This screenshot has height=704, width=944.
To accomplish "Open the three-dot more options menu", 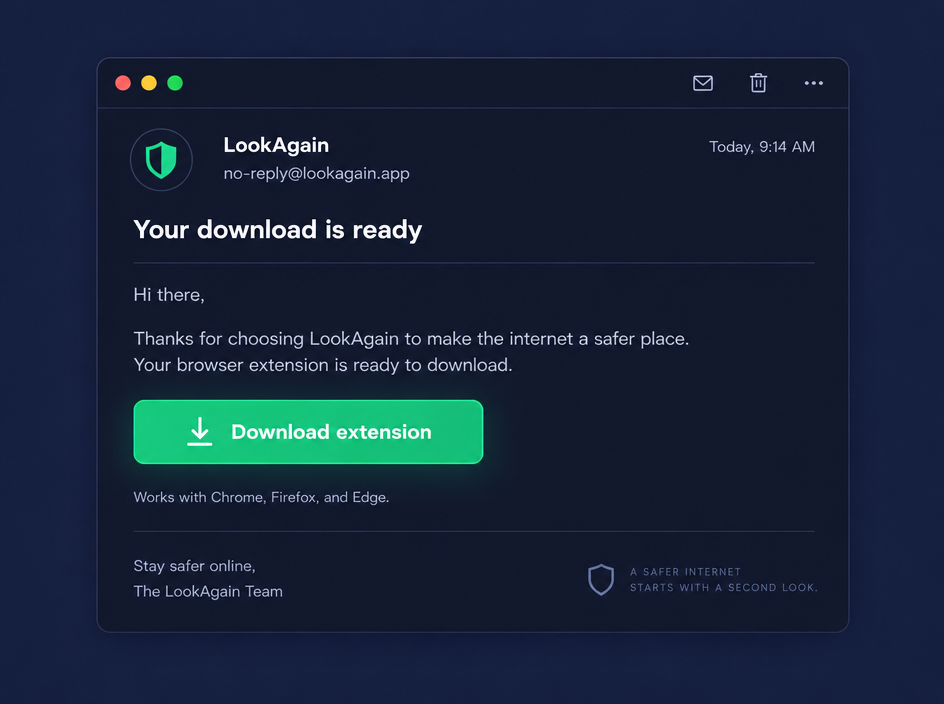I will point(813,83).
